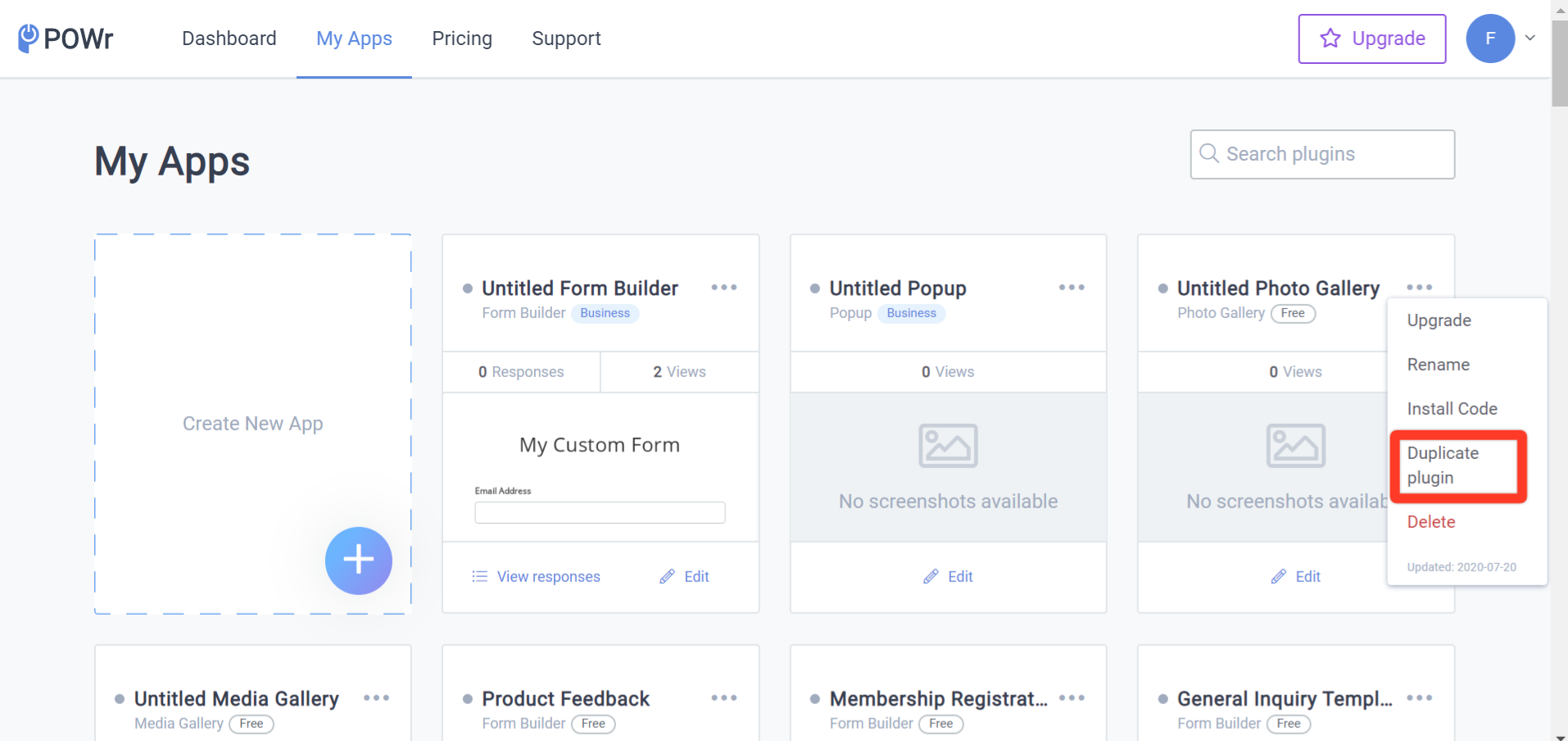Click the pencil Edit icon on Untitled Popup
1568x741 pixels.
click(x=931, y=576)
